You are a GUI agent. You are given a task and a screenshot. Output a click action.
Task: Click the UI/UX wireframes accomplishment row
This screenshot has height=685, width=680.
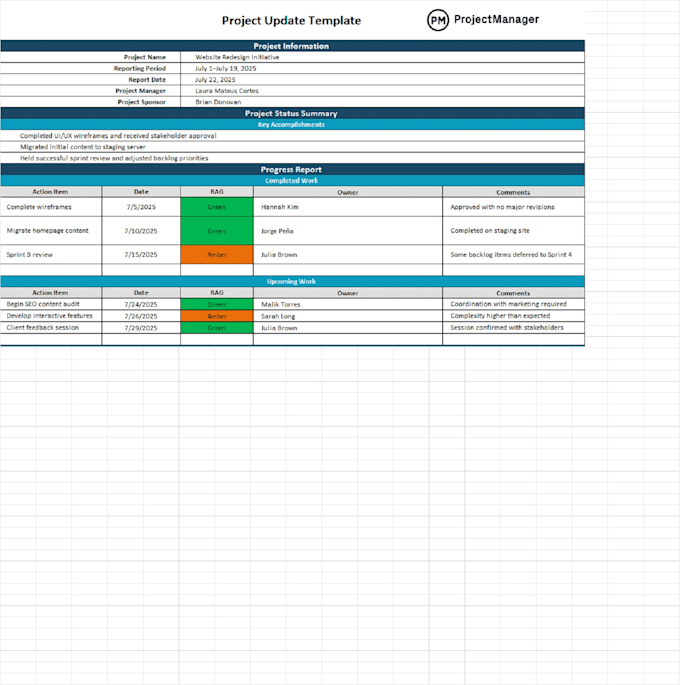[x=293, y=135]
